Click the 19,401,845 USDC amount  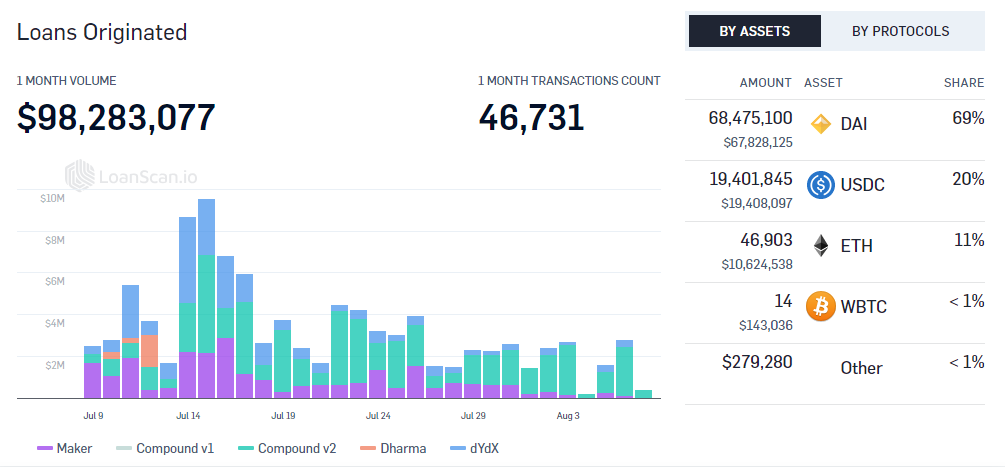click(751, 179)
